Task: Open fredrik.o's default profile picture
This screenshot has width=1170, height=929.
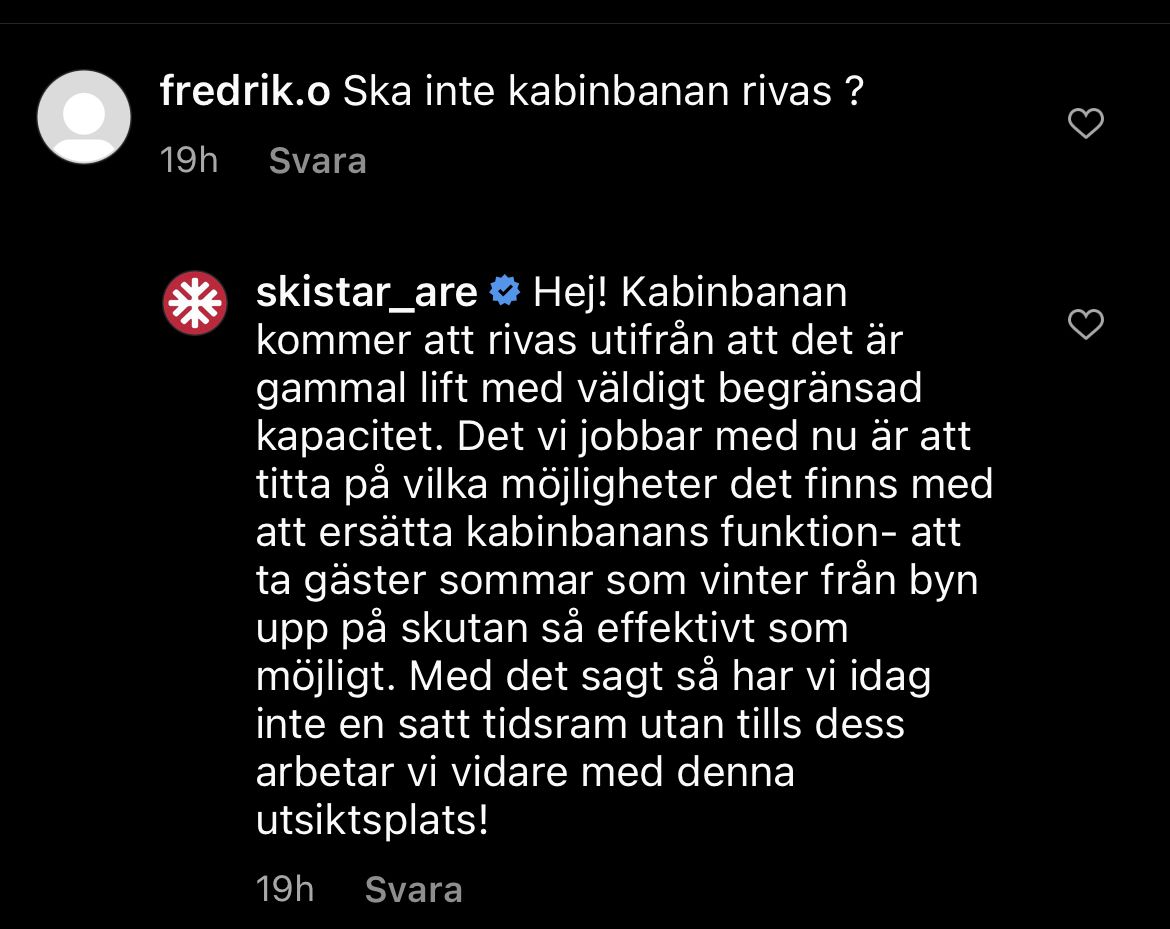Action: [x=84, y=117]
